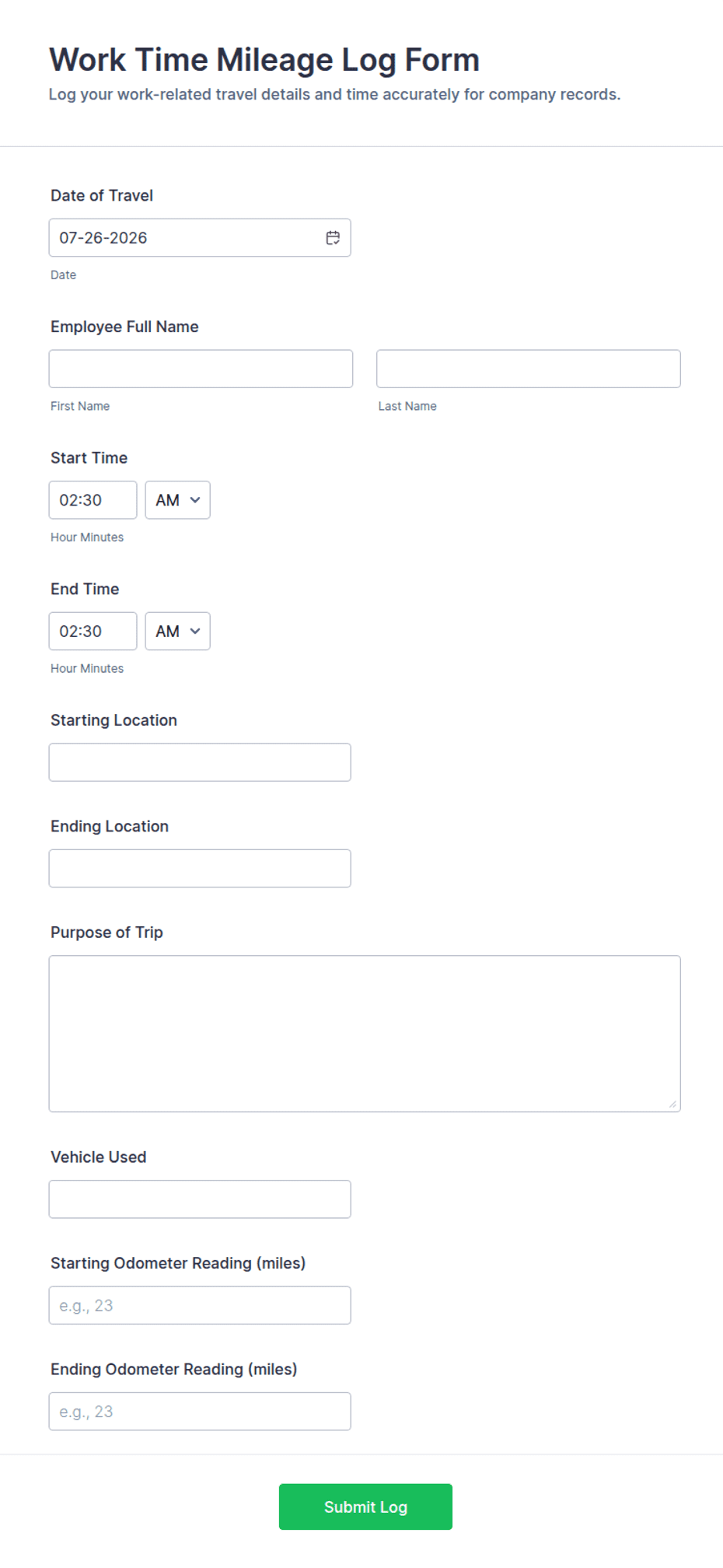Focus the Starting Odometer Reading input
Image resolution: width=723 pixels, height=1568 pixels.
[200, 1305]
